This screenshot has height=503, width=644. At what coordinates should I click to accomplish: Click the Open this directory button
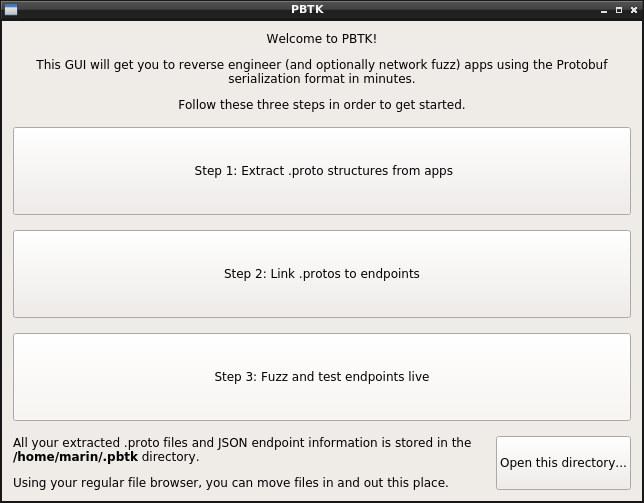point(563,463)
